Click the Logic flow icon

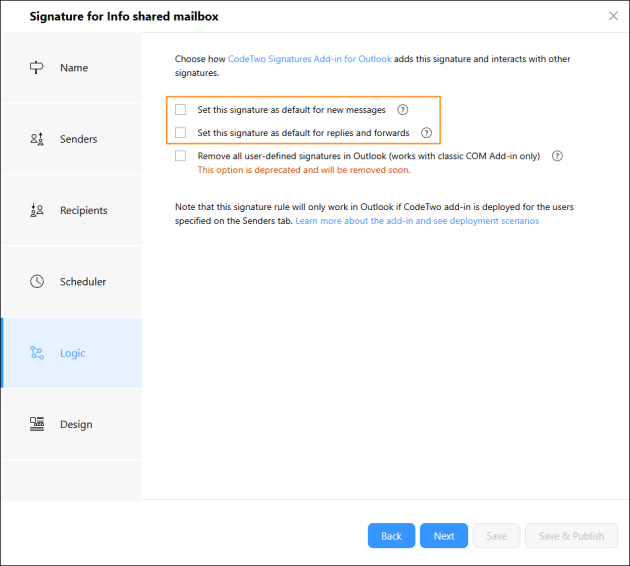point(37,353)
